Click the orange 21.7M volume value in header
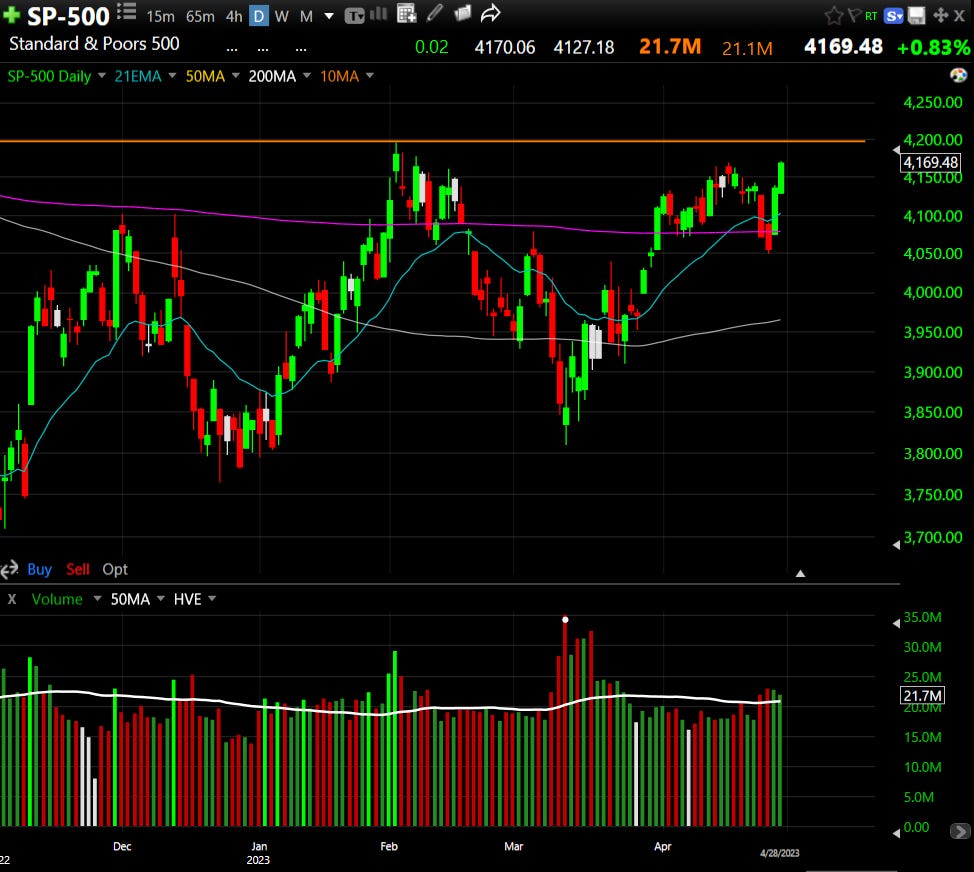974x872 pixels. coord(670,47)
